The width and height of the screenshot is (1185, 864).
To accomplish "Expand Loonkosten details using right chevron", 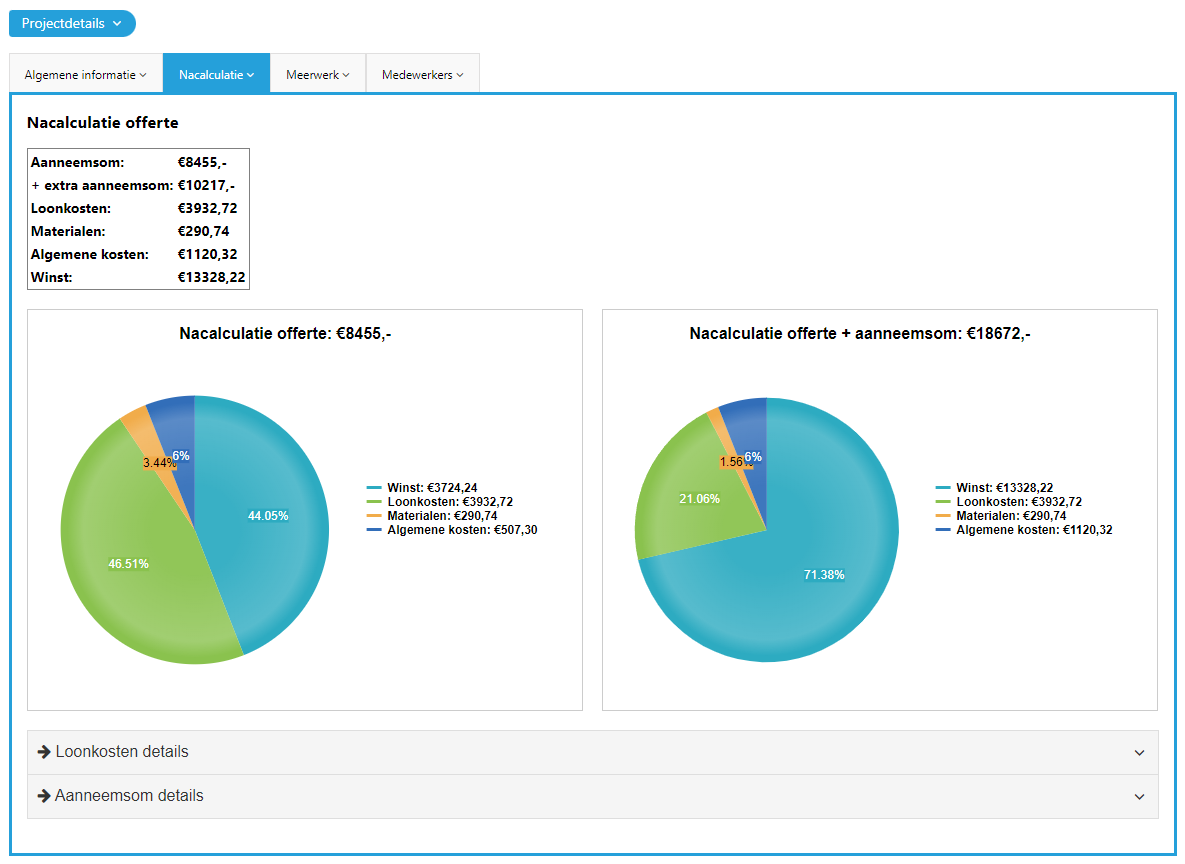I will 1139,753.
